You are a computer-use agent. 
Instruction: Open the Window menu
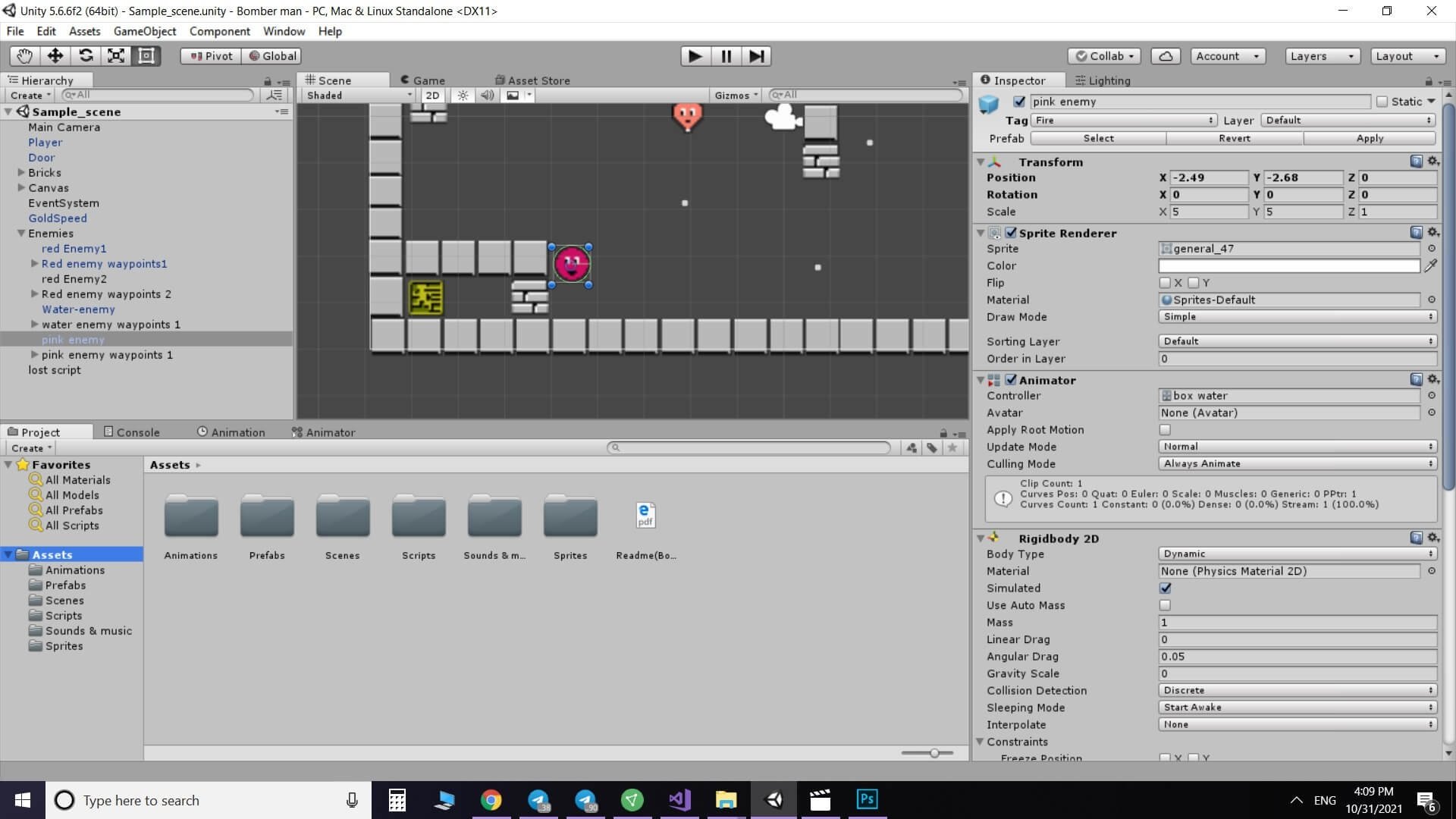tap(284, 31)
